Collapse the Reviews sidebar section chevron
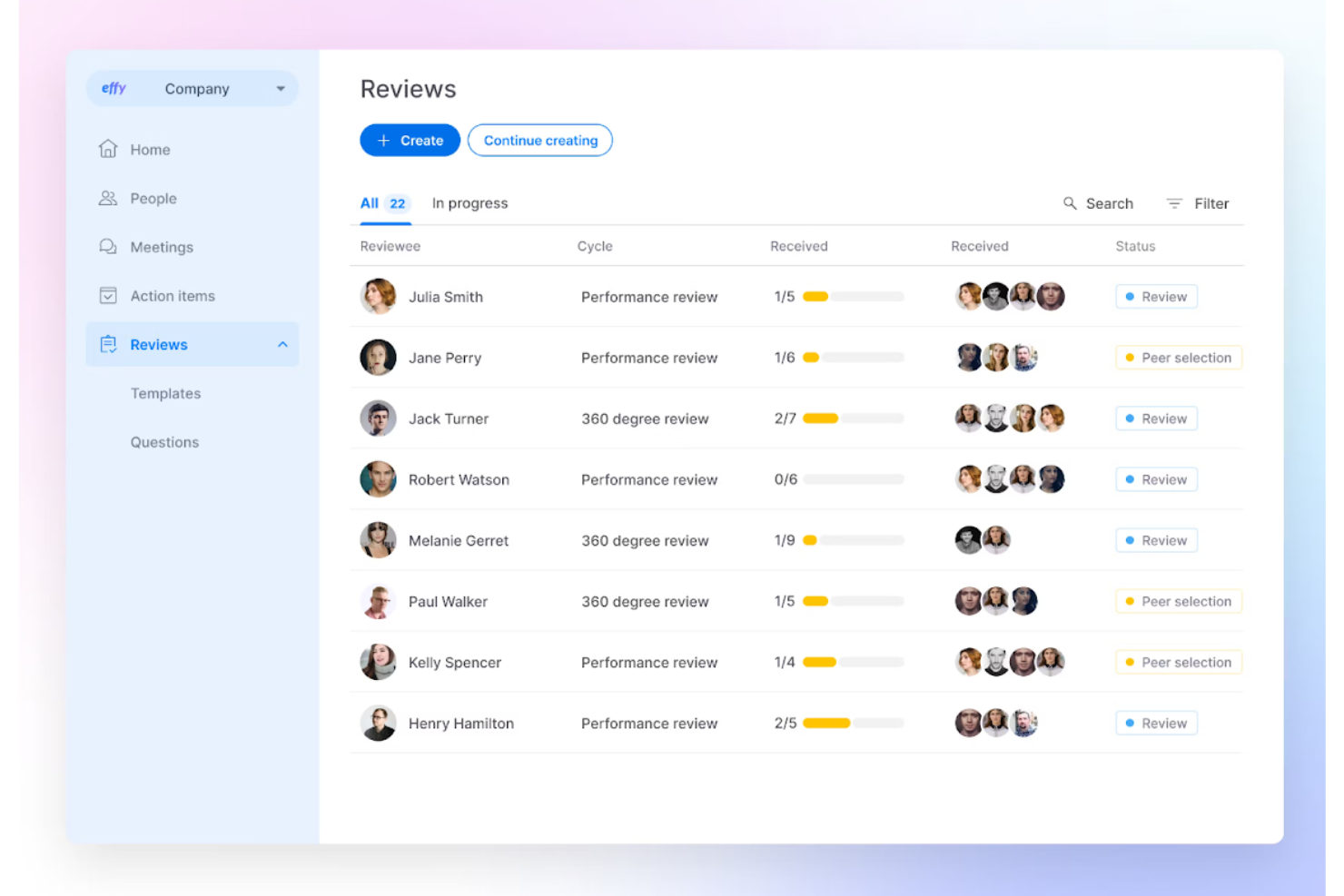The width and height of the screenshot is (1344, 896). pyautogui.click(x=282, y=345)
